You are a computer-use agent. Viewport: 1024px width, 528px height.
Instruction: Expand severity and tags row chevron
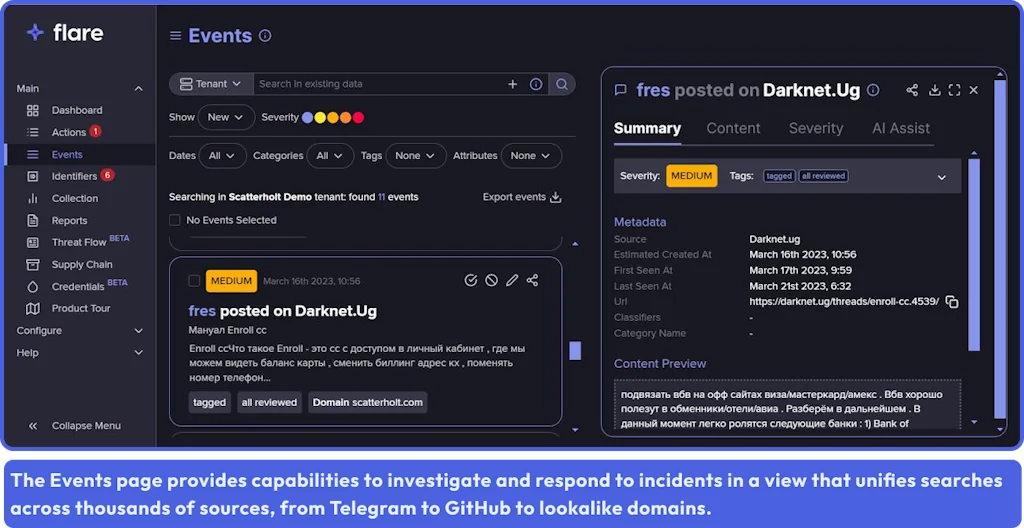pos(942,177)
